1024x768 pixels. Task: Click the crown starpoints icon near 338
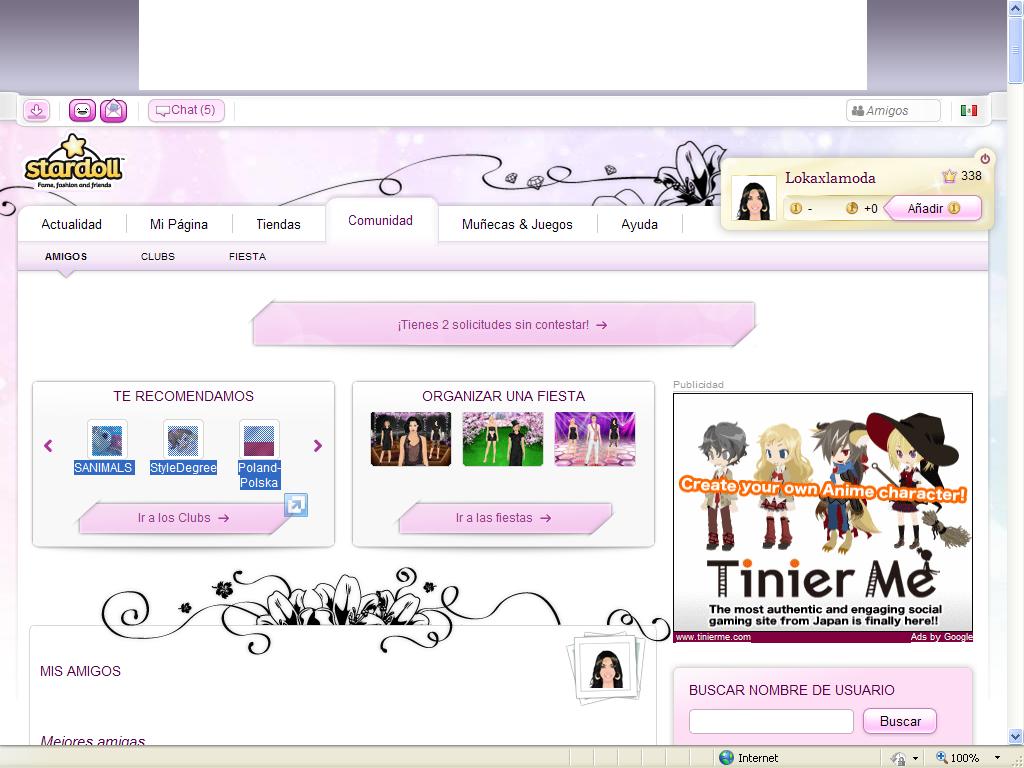pyautogui.click(x=949, y=176)
